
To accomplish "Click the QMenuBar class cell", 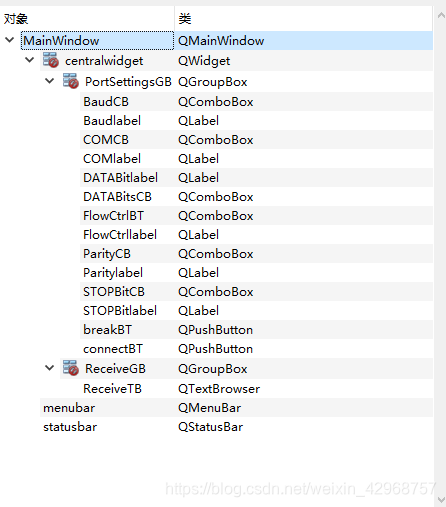I will 209,408.
